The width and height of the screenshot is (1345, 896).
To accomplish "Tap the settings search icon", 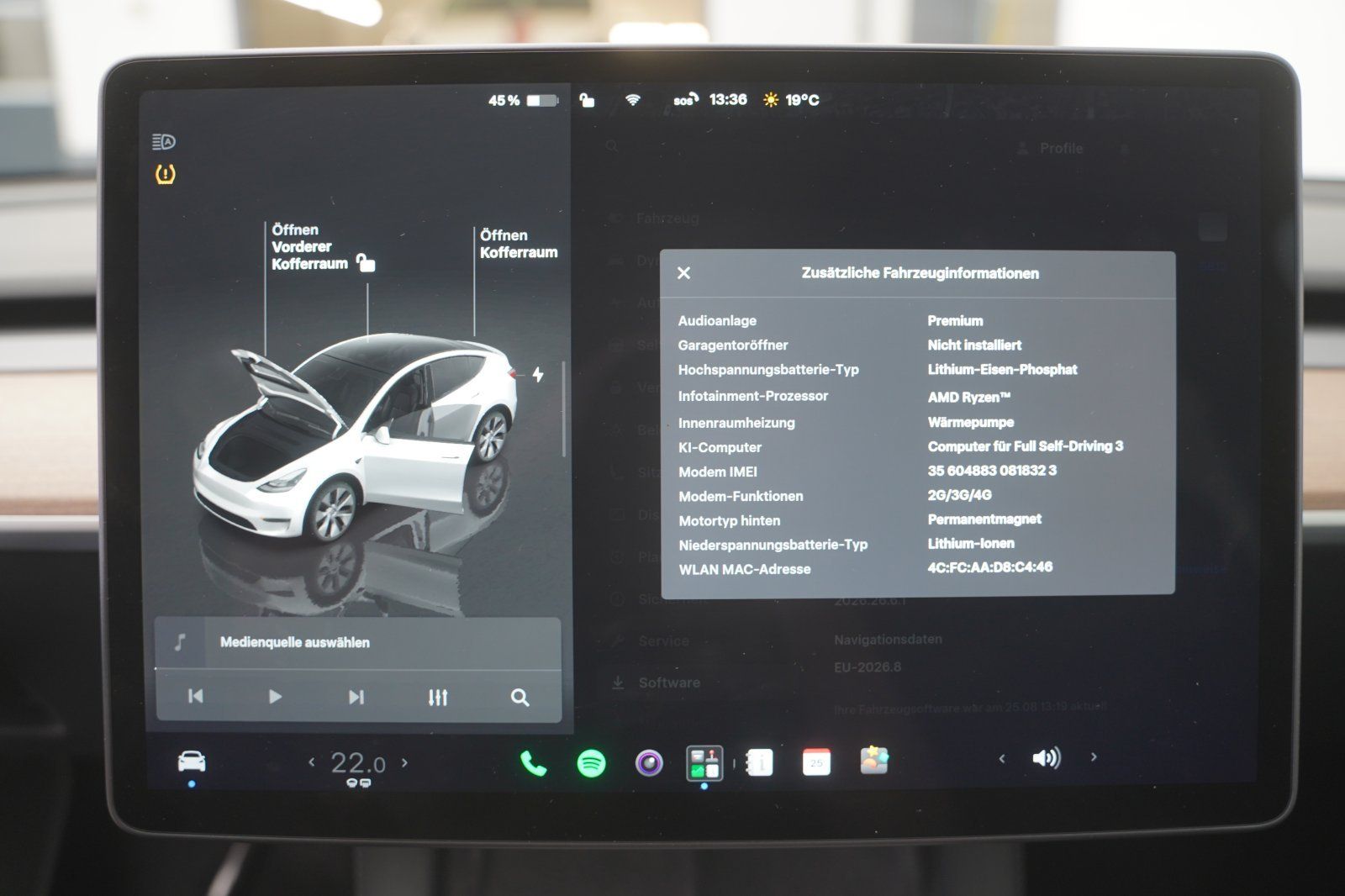I will pyautogui.click(x=612, y=146).
